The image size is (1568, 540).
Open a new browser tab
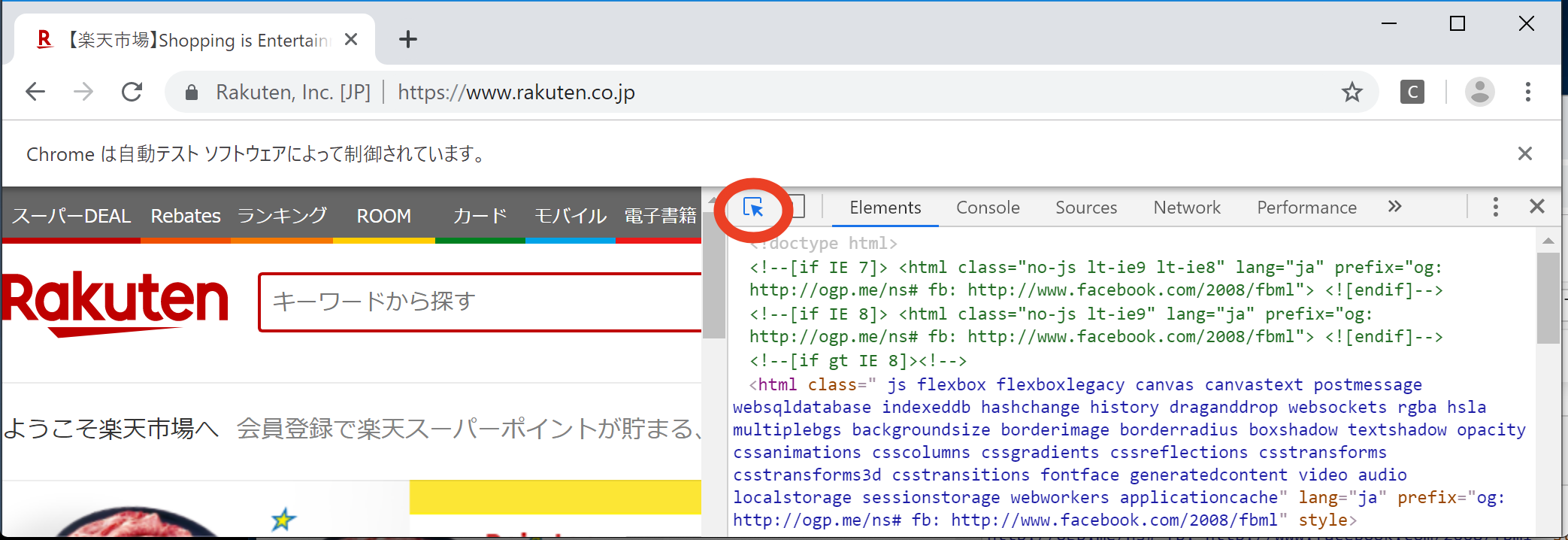408,39
